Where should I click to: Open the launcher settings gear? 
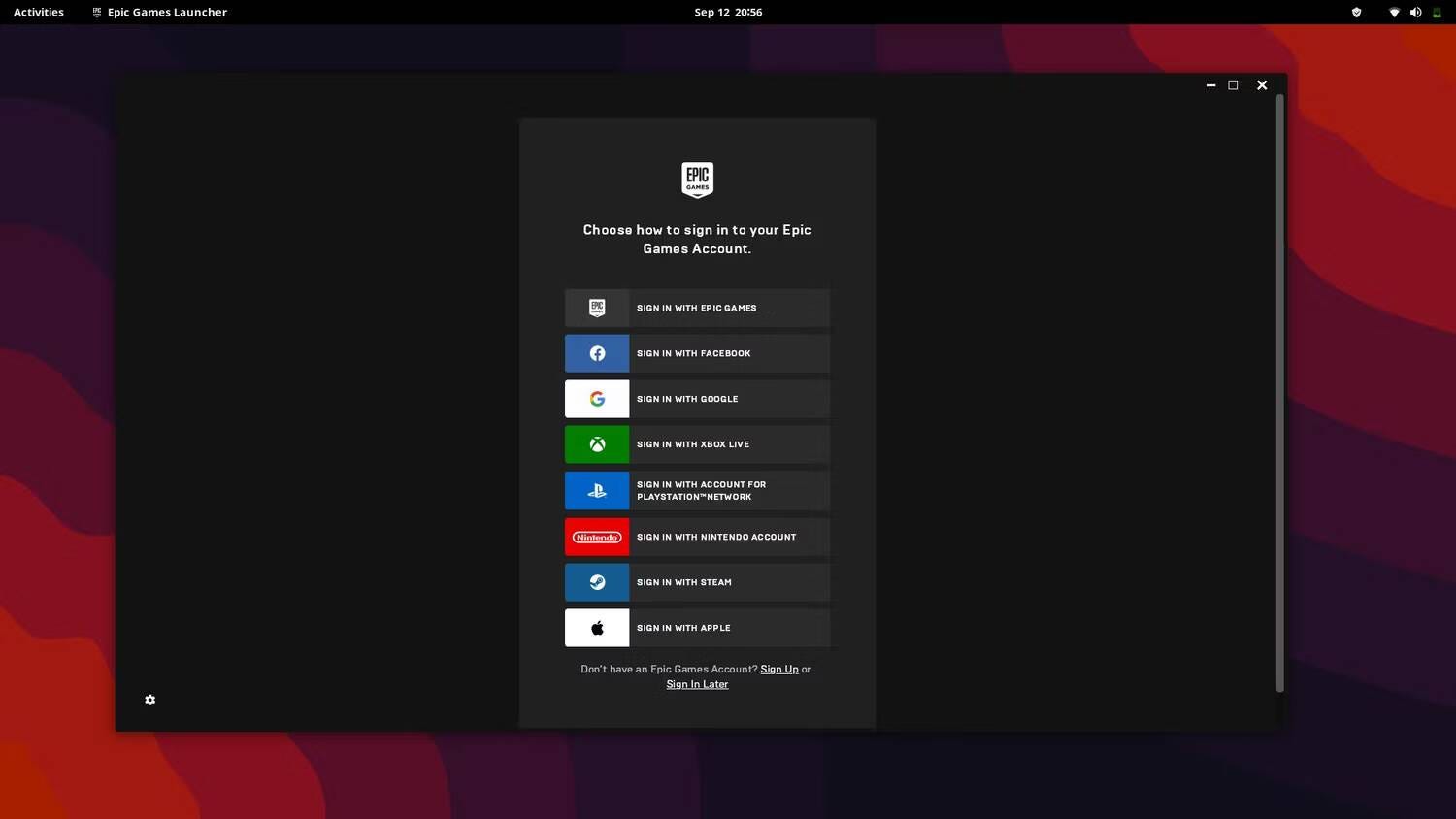coord(149,700)
